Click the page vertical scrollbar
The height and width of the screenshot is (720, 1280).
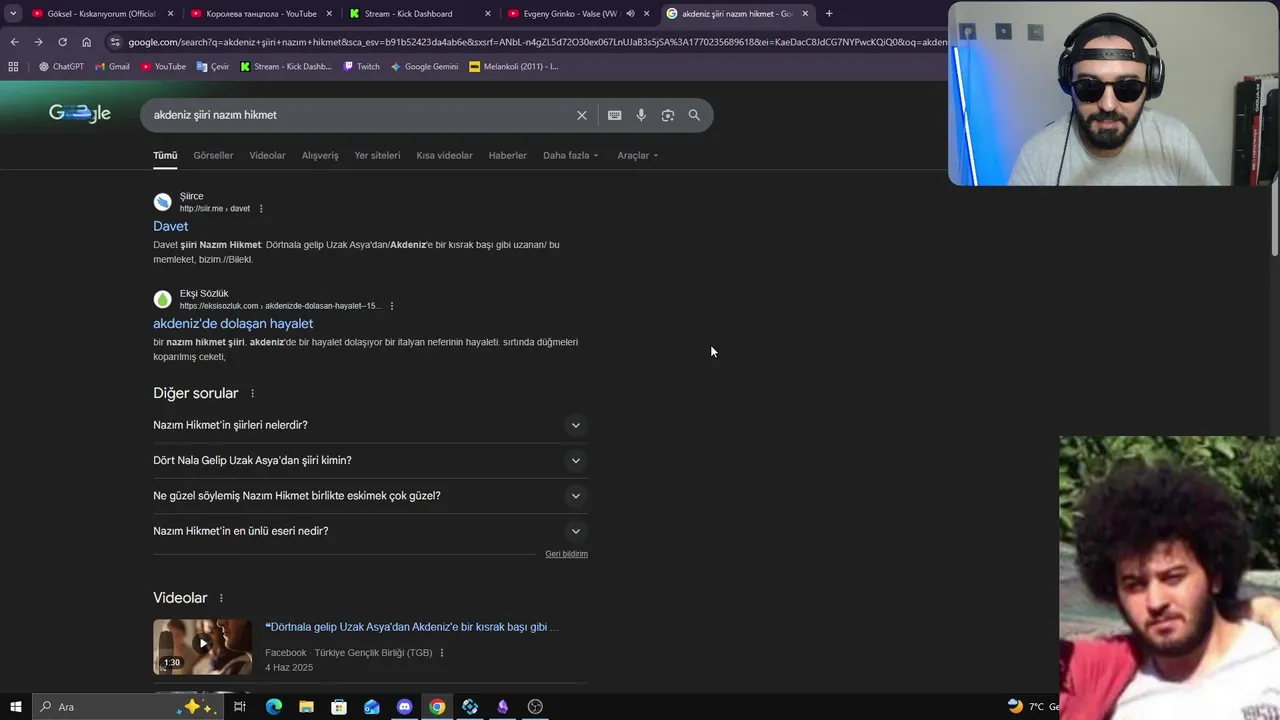coord(1274,220)
